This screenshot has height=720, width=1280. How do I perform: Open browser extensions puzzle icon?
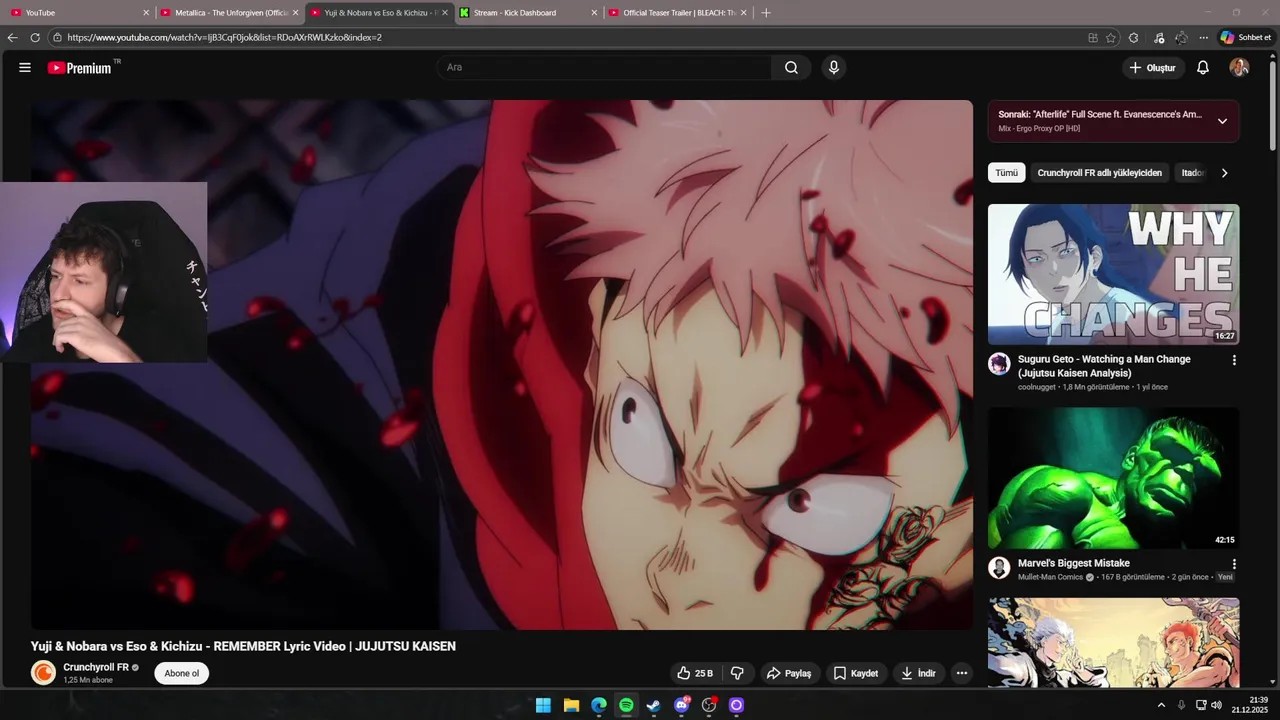[x=1133, y=38]
